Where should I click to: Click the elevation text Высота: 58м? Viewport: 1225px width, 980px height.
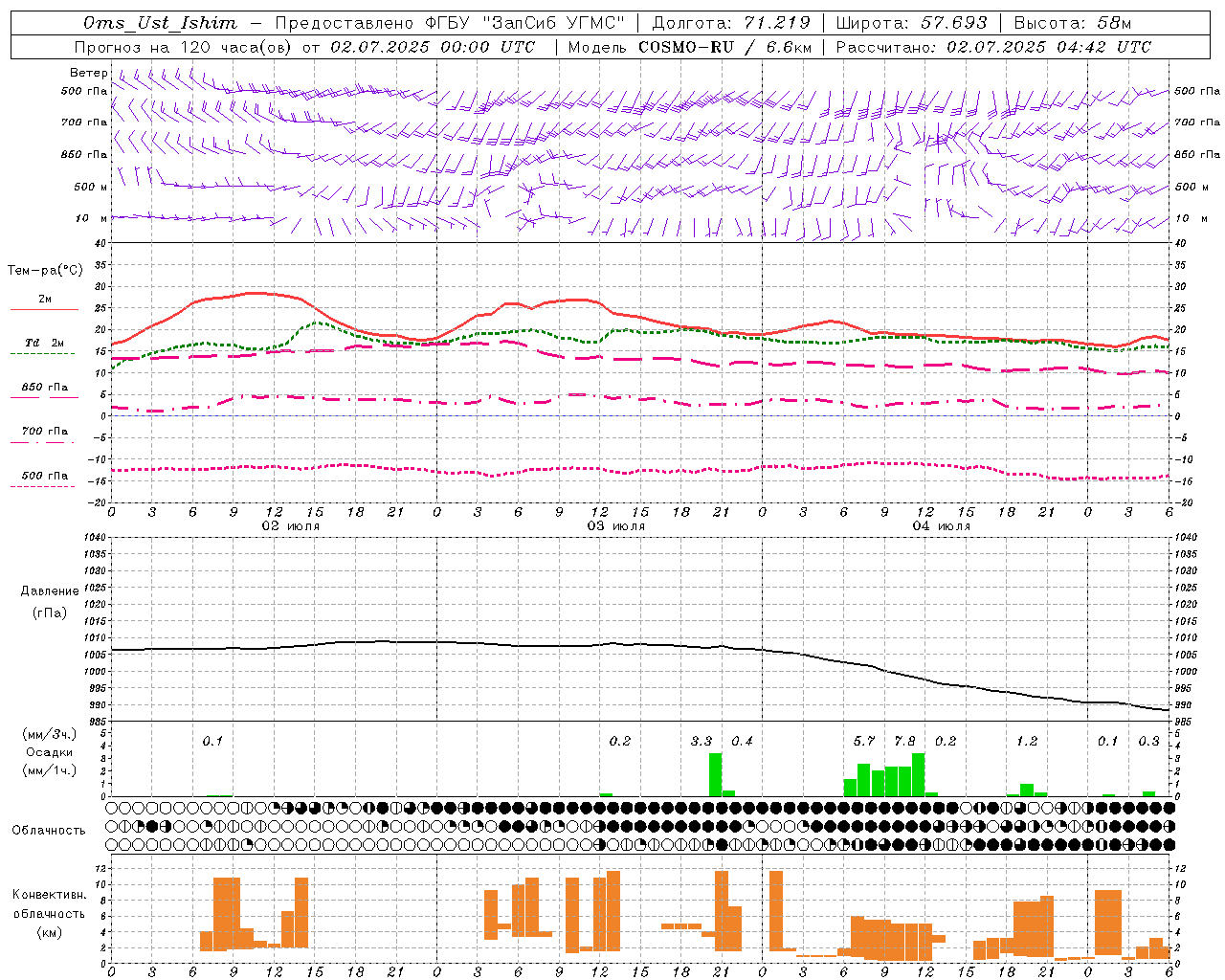tap(1072, 23)
